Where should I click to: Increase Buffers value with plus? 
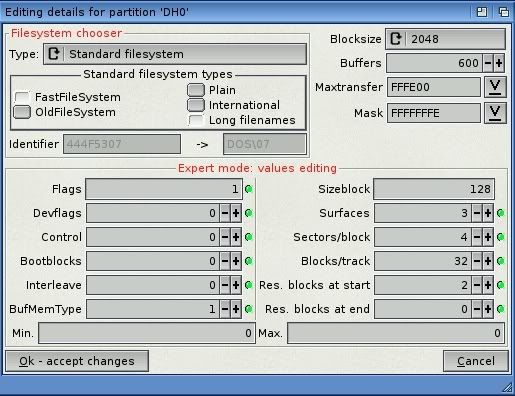tap(499, 63)
